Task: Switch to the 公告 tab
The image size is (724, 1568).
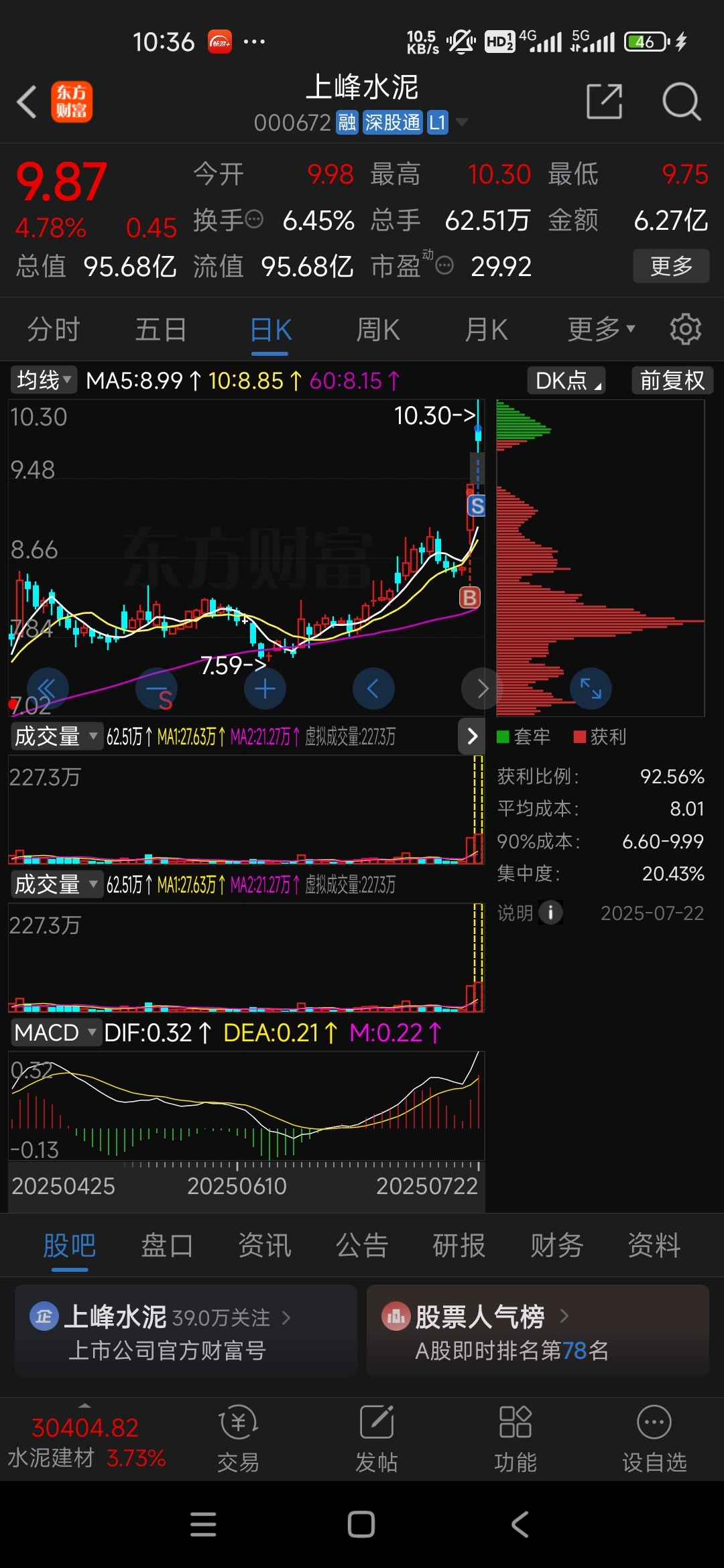Action: pos(362,1246)
